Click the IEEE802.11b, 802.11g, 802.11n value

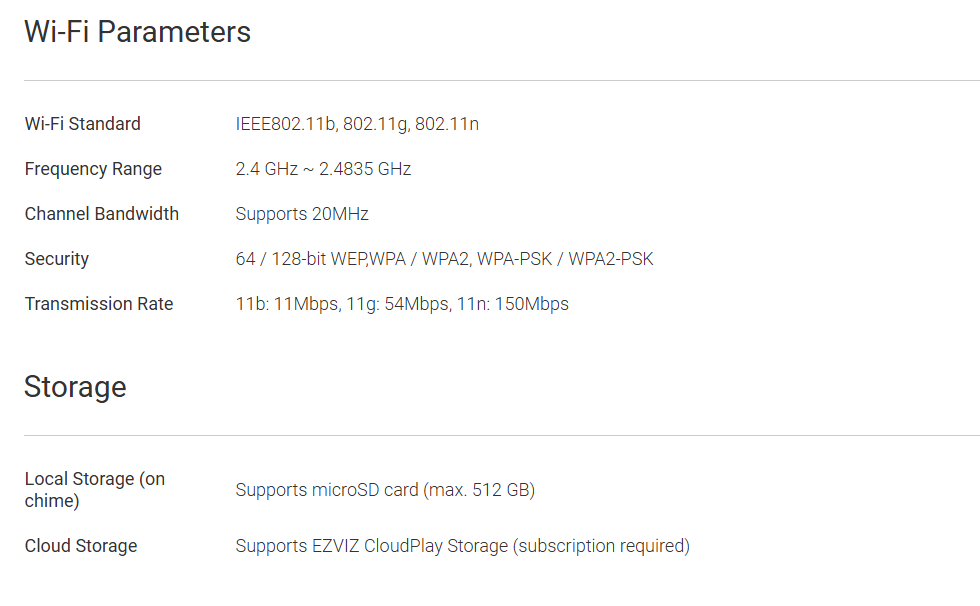tap(357, 124)
